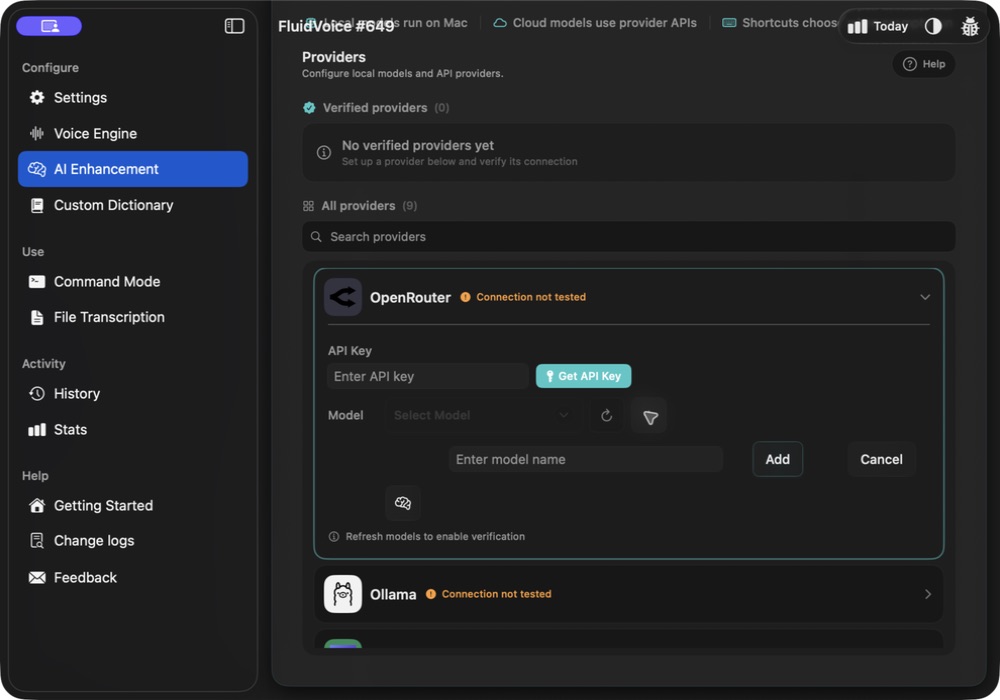Go to Command Mode

pos(133,281)
